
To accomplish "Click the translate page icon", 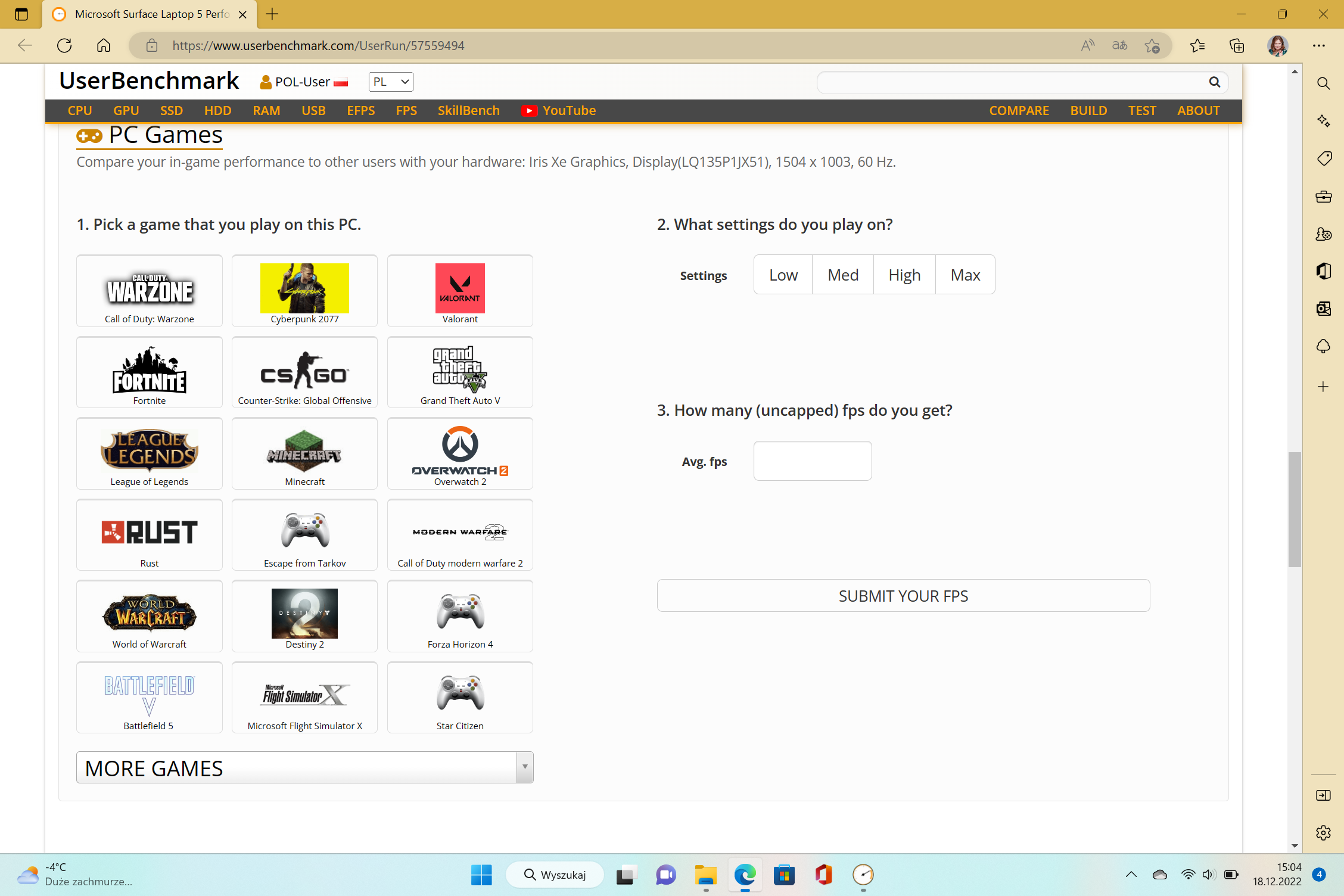I will (x=1120, y=45).
